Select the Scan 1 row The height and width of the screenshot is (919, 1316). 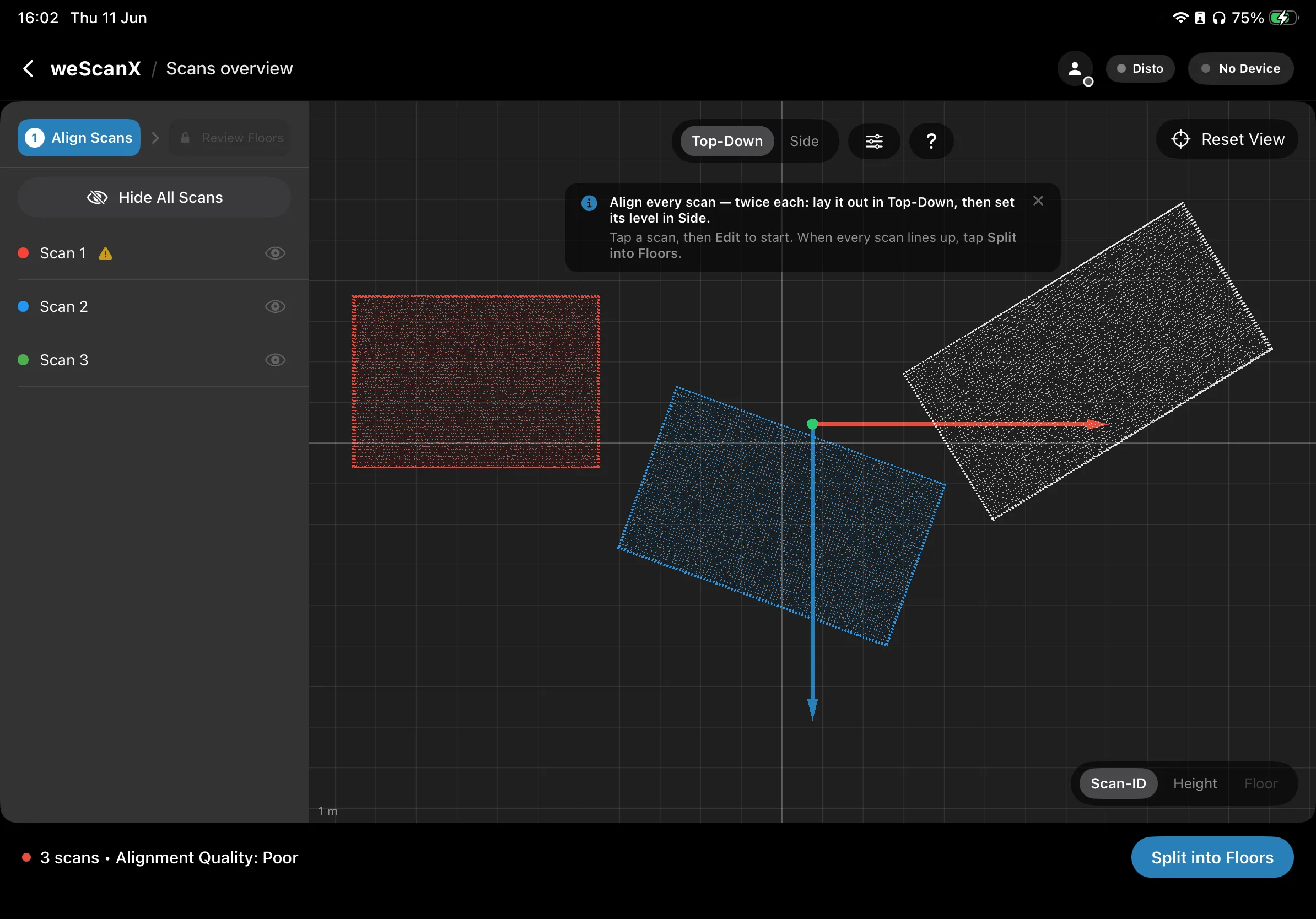[x=154, y=253]
